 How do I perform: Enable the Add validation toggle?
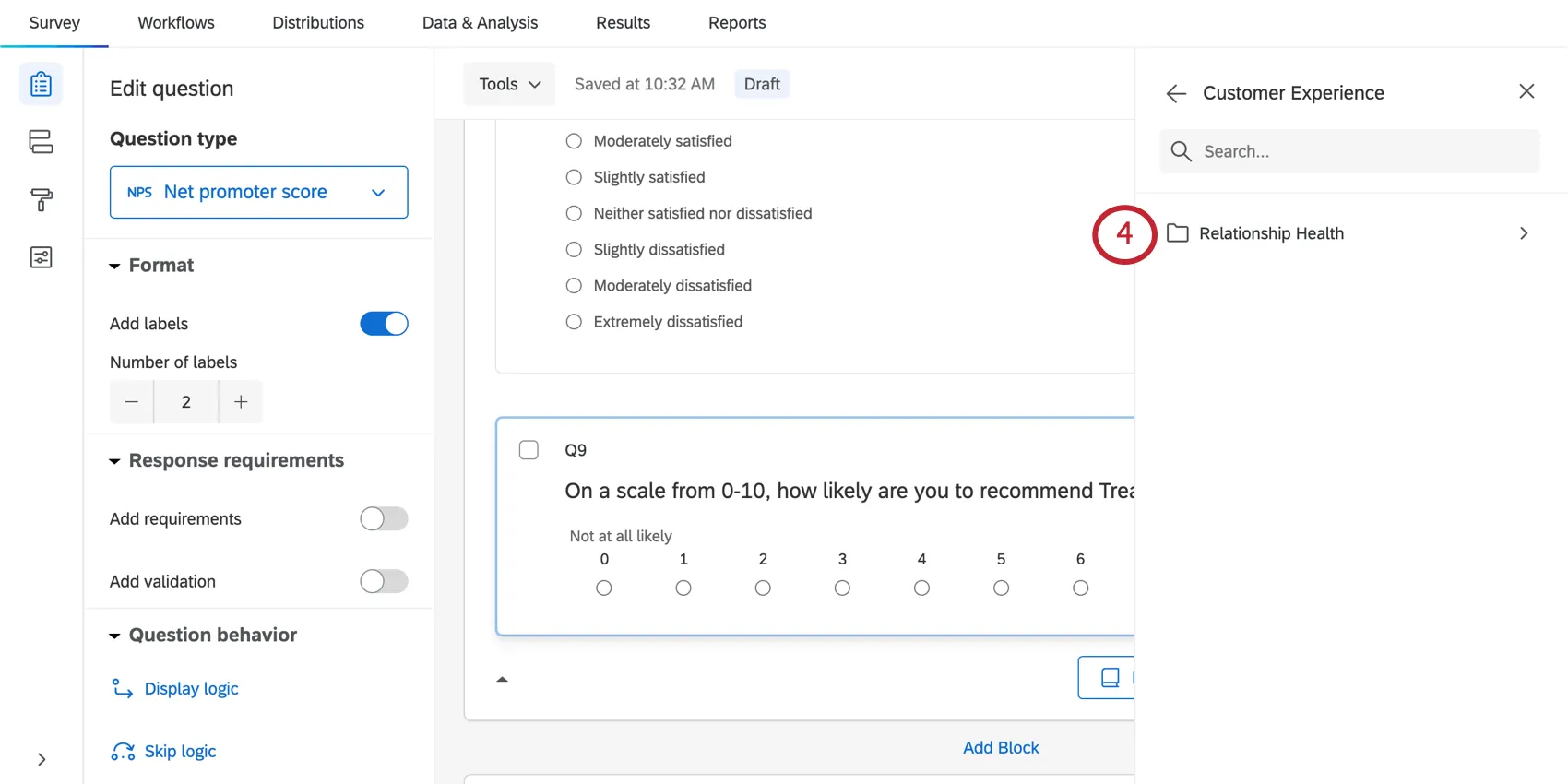click(384, 581)
